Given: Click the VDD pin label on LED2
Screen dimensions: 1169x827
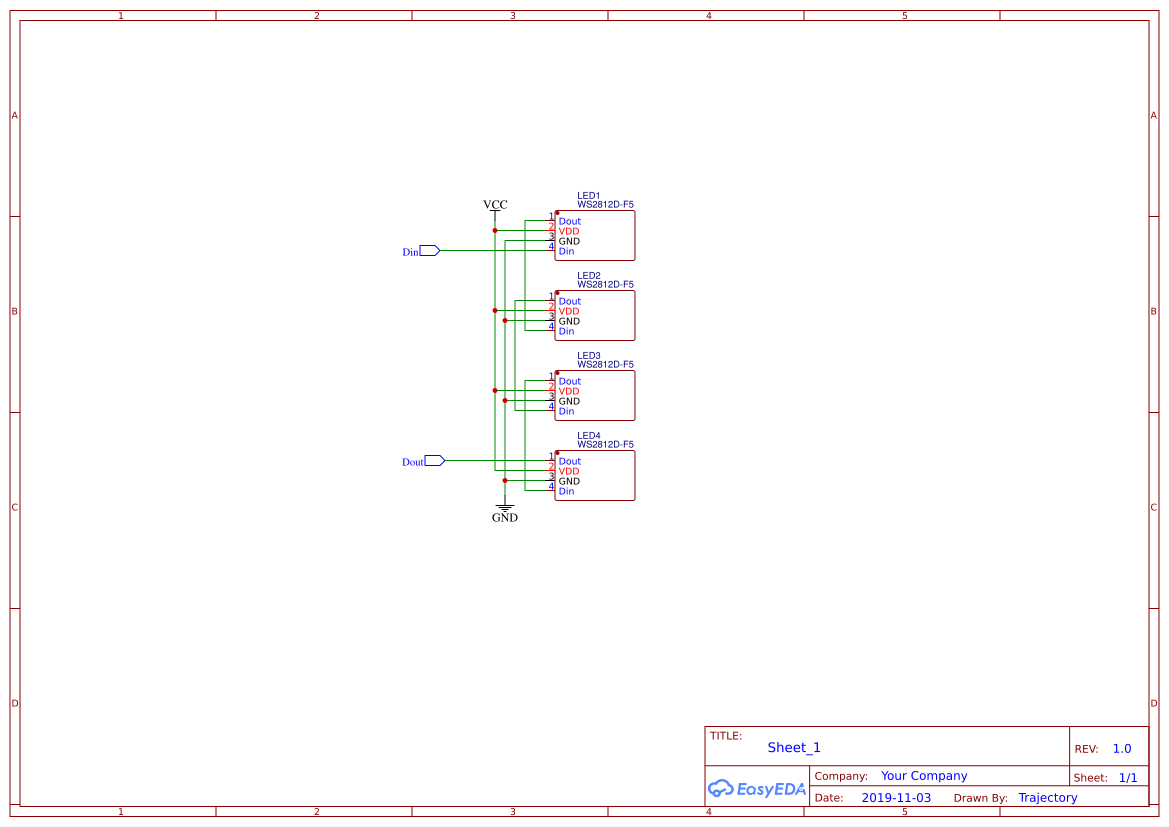Looking at the screenshot, I should click(569, 311).
